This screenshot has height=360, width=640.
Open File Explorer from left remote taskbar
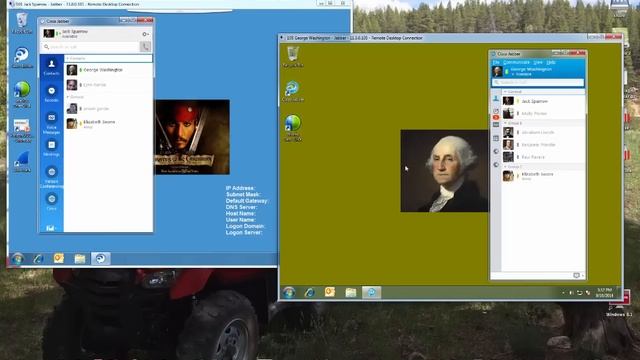click(x=80, y=259)
